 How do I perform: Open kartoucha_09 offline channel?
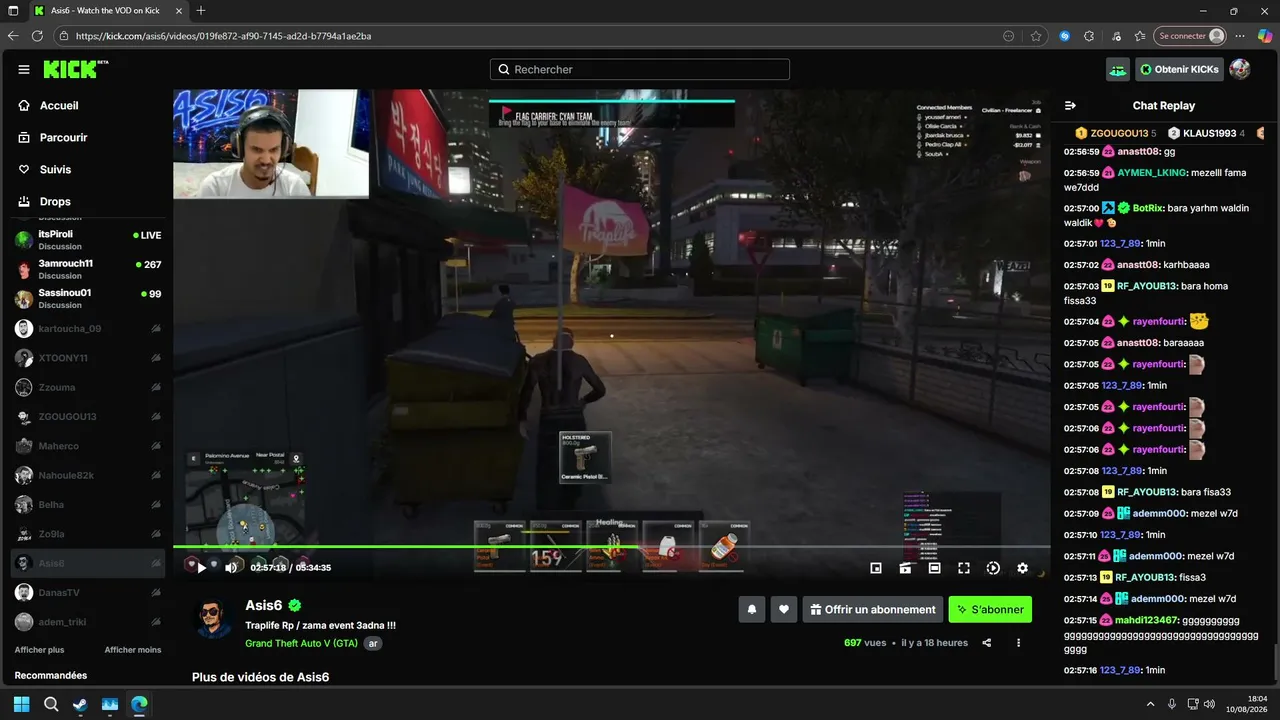tap(88, 328)
